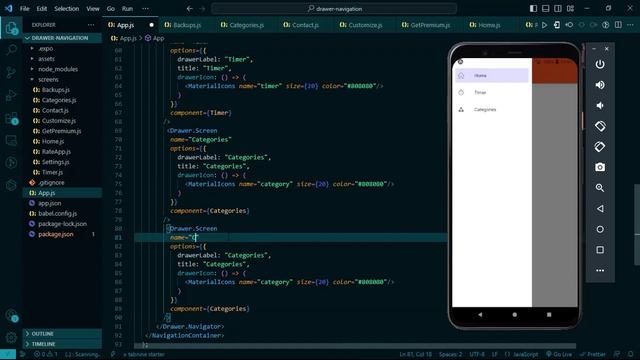Open the Source Control view

coord(11,72)
